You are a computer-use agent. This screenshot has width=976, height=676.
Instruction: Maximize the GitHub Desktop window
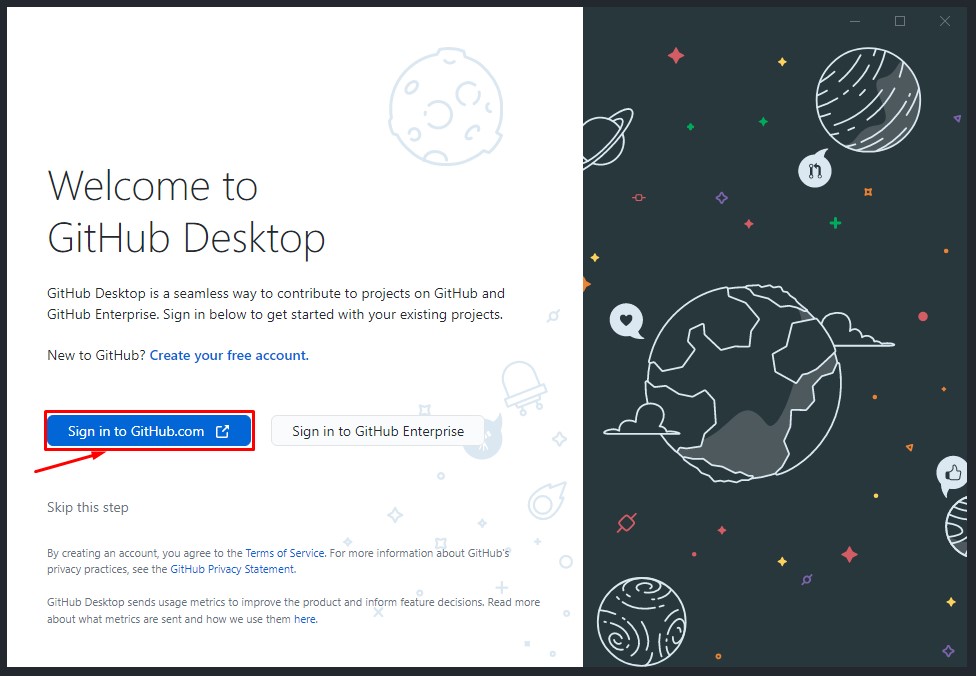coord(900,21)
